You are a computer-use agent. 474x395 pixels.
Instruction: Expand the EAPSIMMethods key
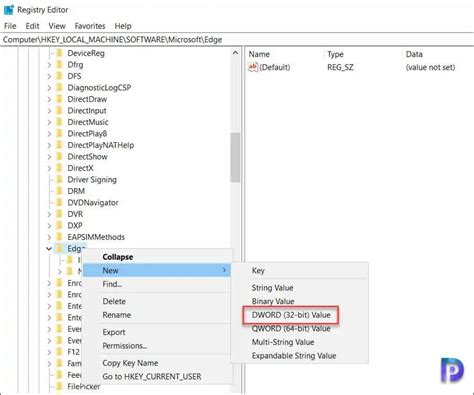[x=49, y=237]
